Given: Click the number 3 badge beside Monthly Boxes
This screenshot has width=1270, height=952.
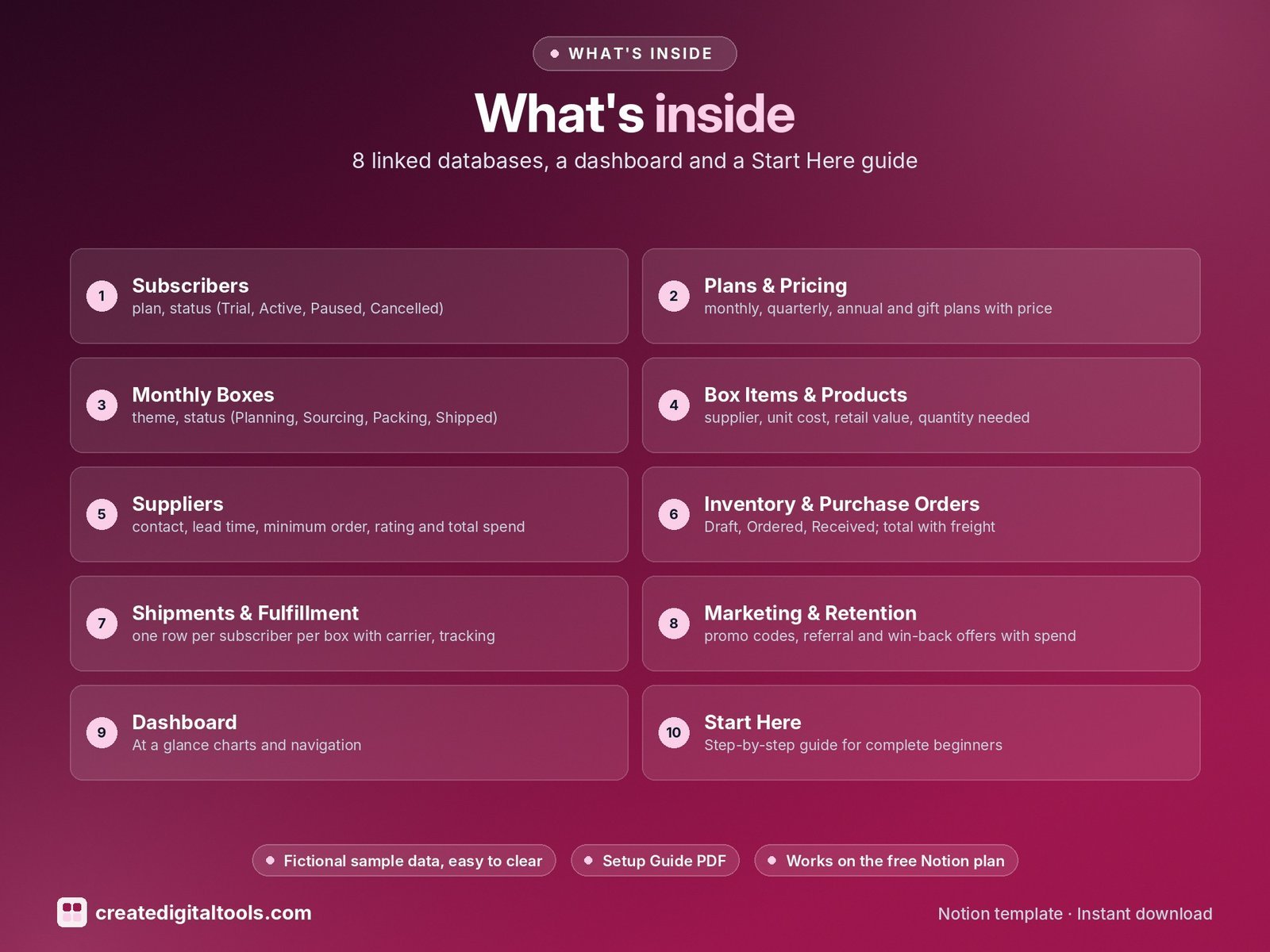Looking at the screenshot, I should pyautogui.click(x=102, y=405).
